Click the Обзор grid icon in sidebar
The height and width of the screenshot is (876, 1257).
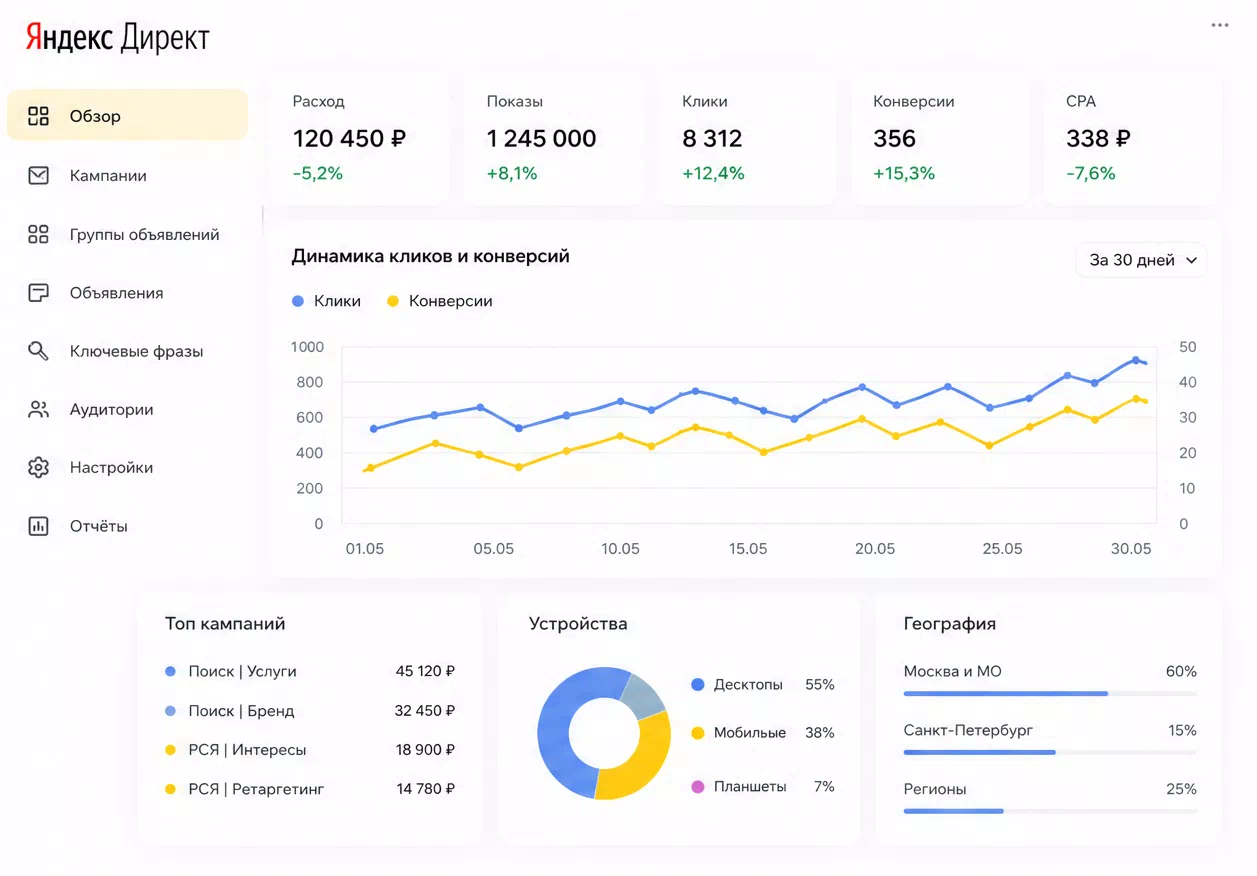click(38, 116)
